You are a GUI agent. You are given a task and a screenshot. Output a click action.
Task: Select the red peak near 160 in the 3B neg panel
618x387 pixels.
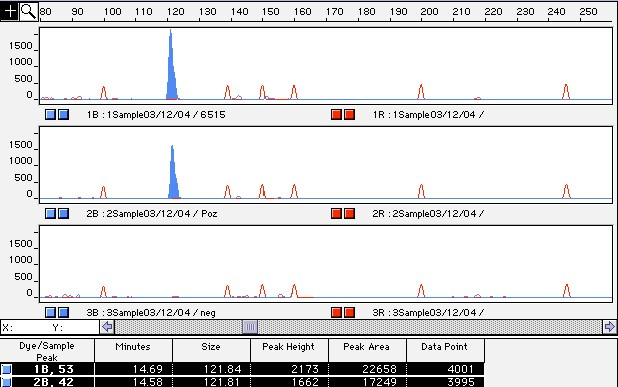click(x=294, y=291)
